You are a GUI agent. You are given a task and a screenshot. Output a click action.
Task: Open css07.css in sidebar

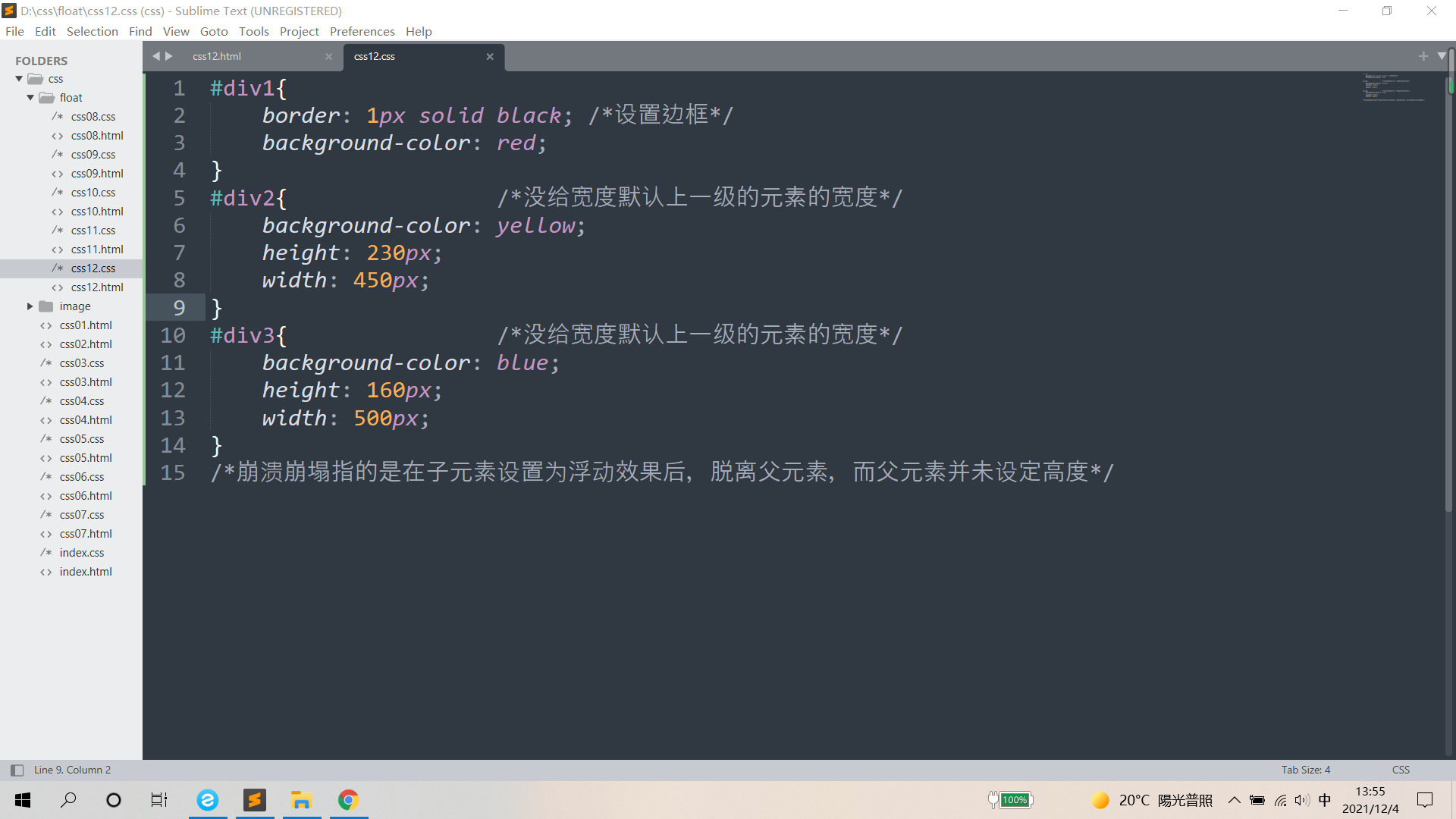[82, 515]
